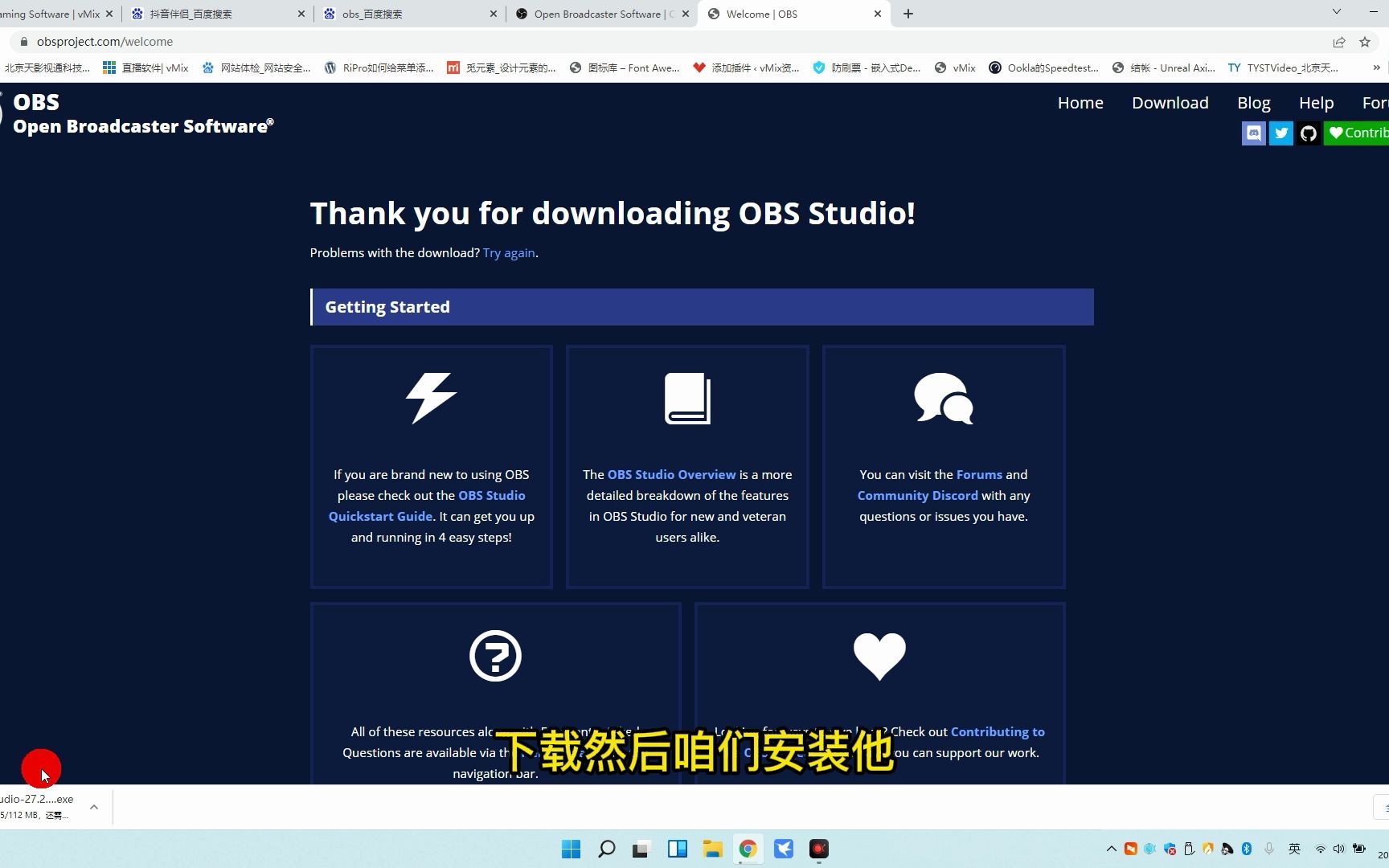Image resolution: width=1389 pixels, height=868 pixels.
Task: Open the Forums link
Action: tap(979, 475)
